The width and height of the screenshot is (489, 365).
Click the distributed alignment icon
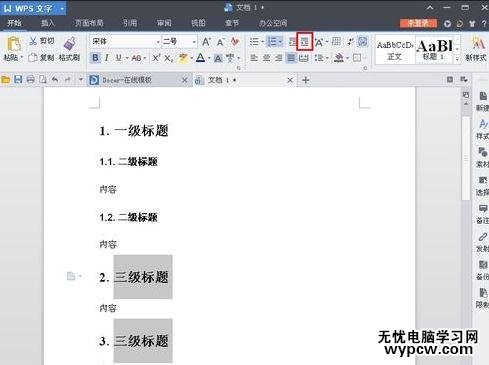pyautogui.click(x=304, y=58)
